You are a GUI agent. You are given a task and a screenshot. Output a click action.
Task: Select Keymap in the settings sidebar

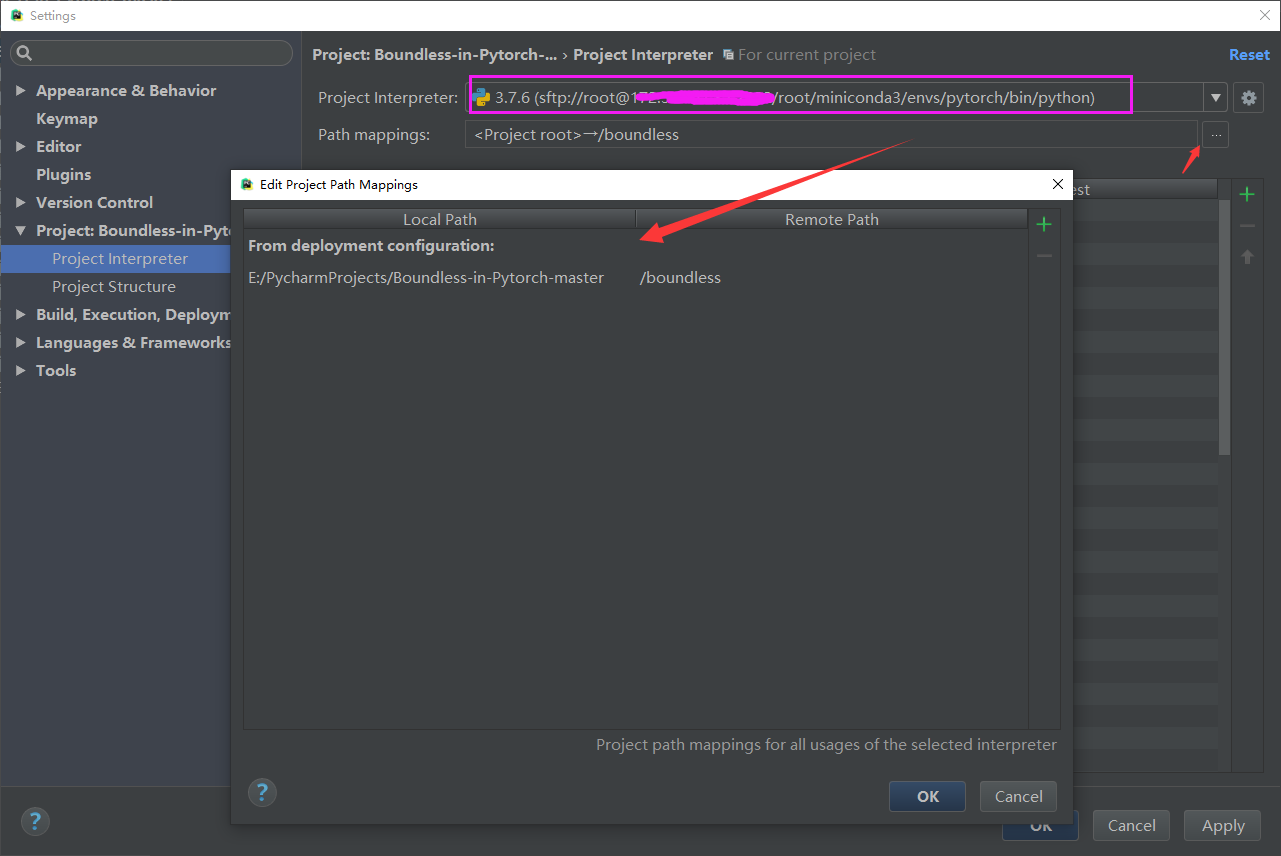click(67, 118)
